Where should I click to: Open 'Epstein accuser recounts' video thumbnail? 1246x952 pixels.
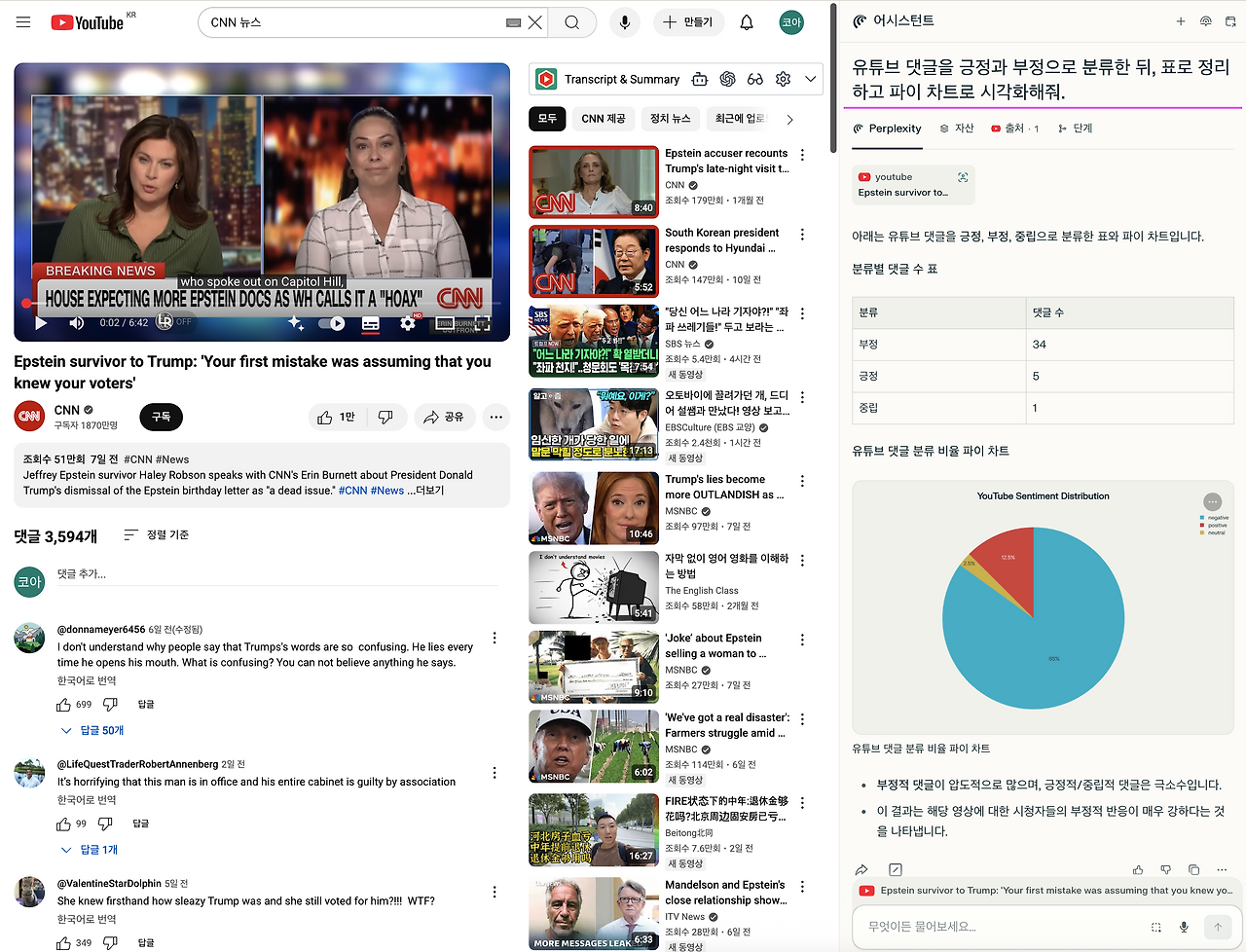click(x=594, y=182)
